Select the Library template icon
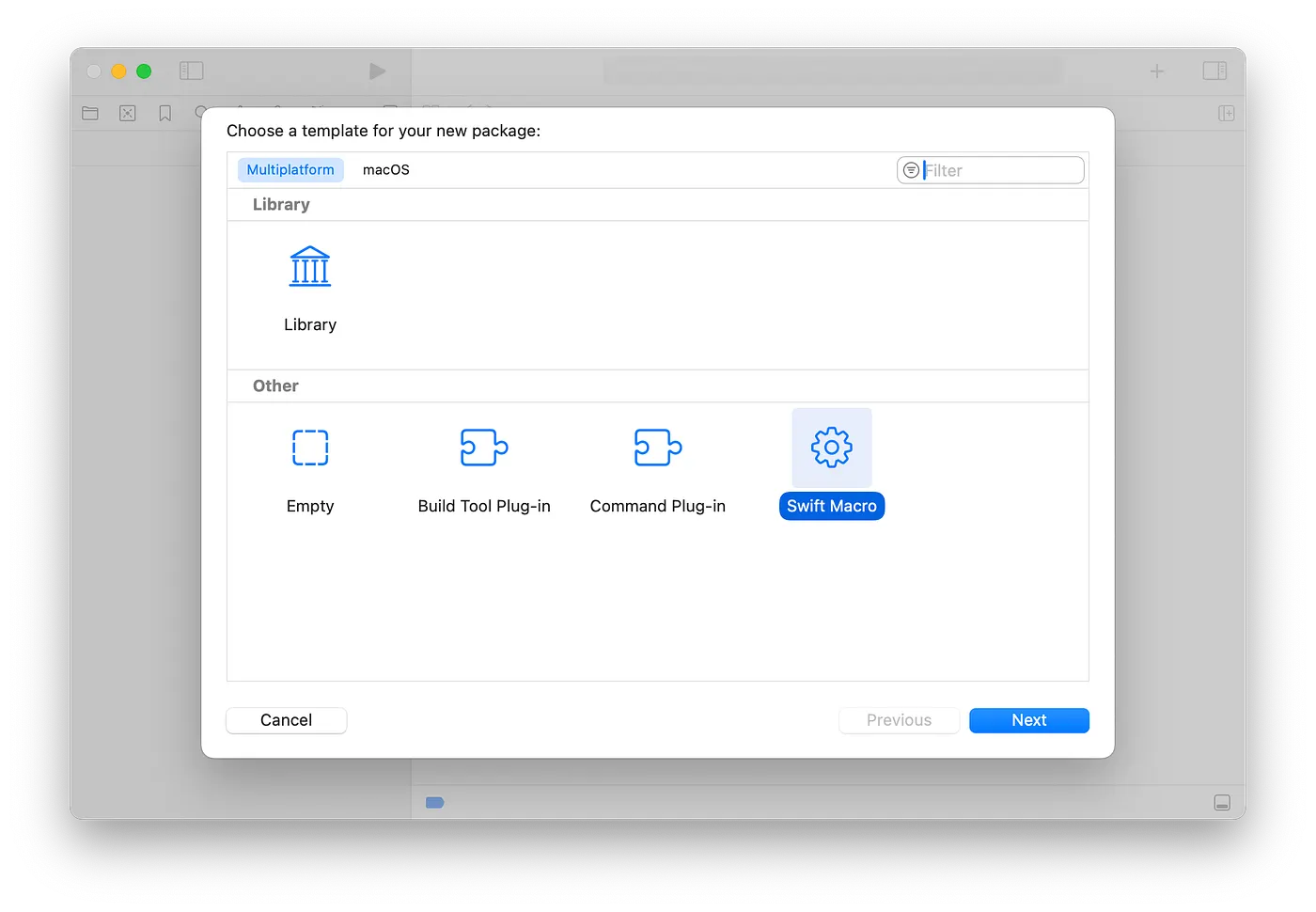Image resolution: width=1316 pixels, height=912 pixels. [x=310, y=266]
